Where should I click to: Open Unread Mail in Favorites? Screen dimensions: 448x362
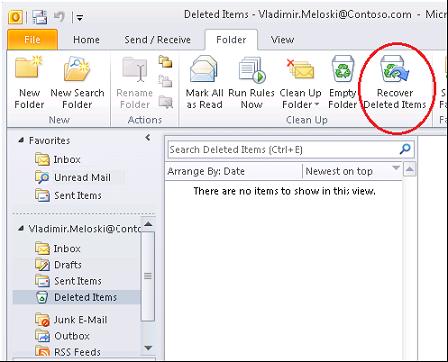[x=73, y=177]
